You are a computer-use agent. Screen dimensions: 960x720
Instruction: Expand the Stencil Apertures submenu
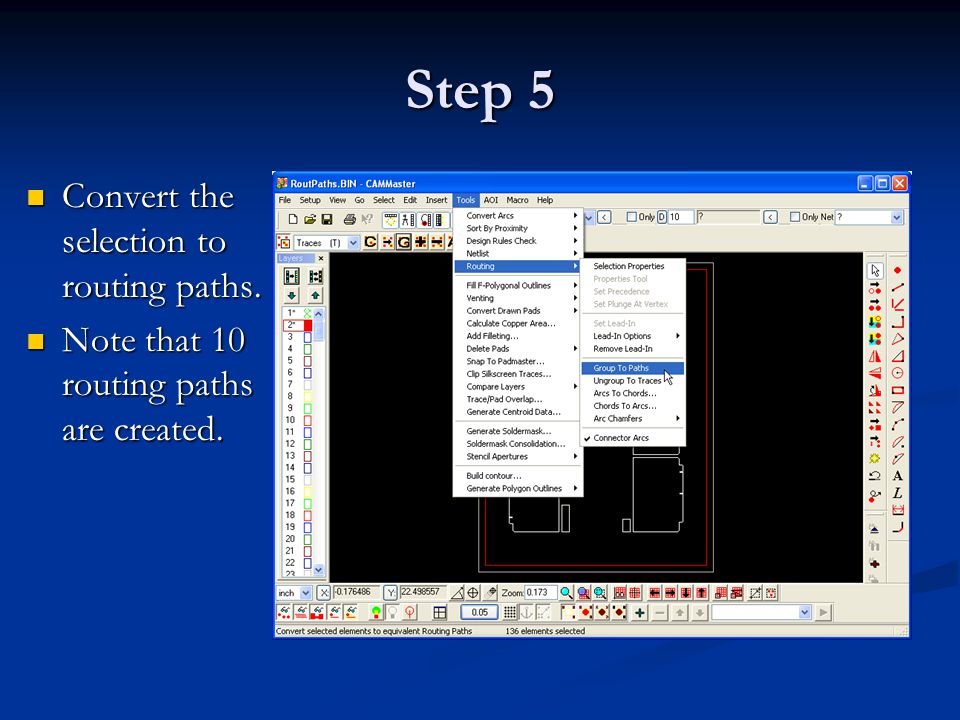click(x=518, y=457)
